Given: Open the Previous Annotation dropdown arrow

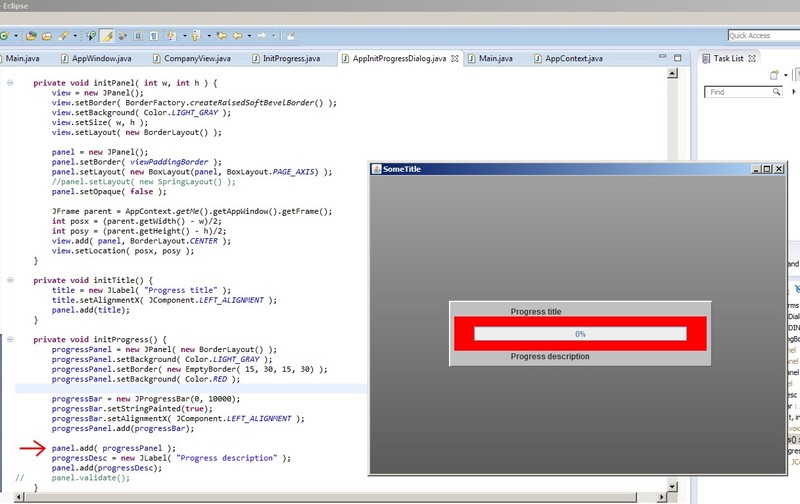Looking at the screenshot, I should [209, 36].
